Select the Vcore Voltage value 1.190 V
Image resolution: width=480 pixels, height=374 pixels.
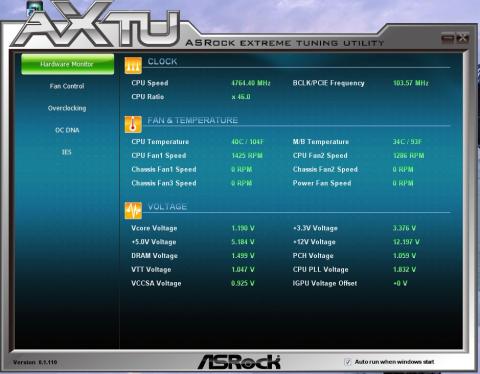click(x=243, y=228)
